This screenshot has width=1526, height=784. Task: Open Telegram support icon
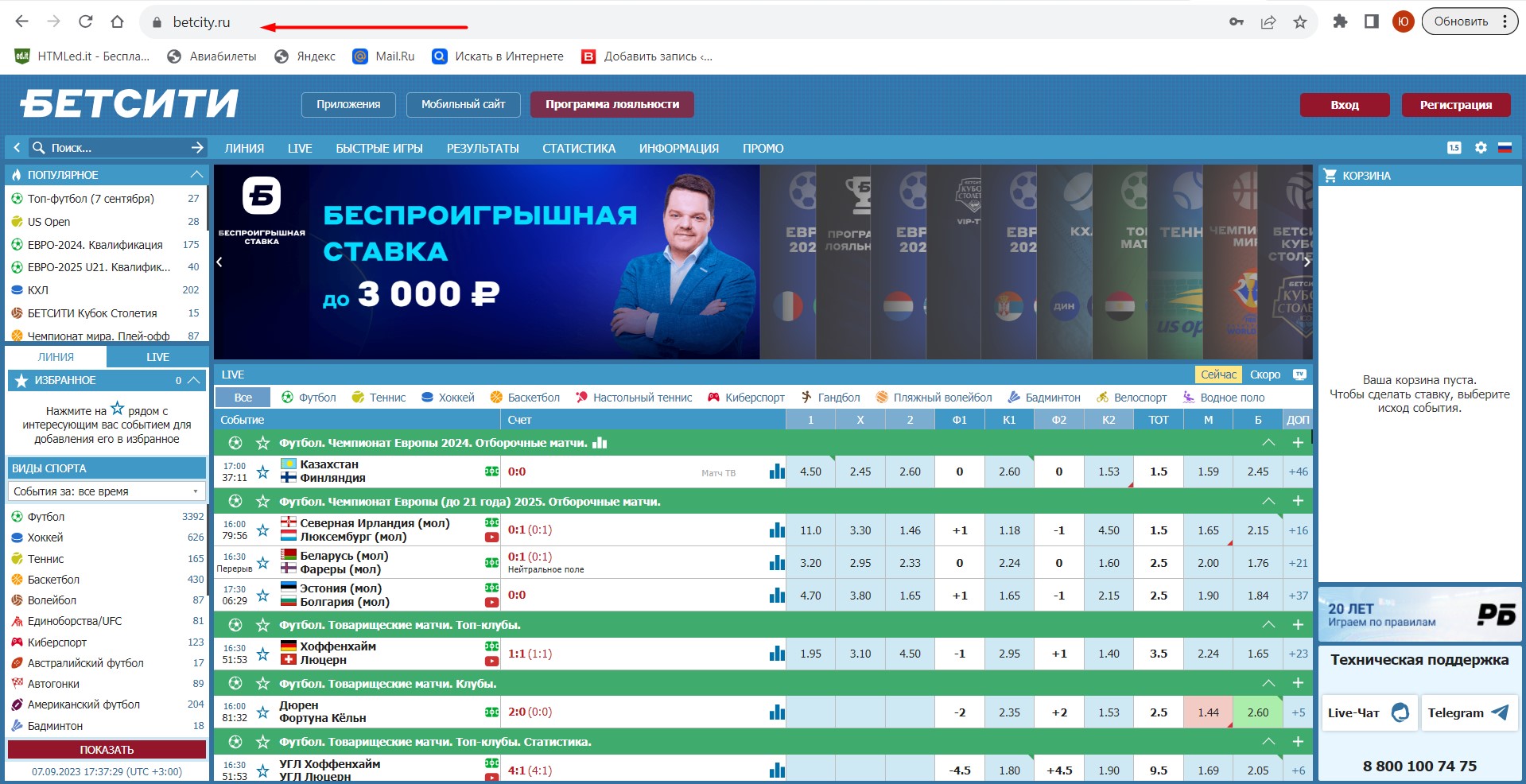click(1500, 712)
